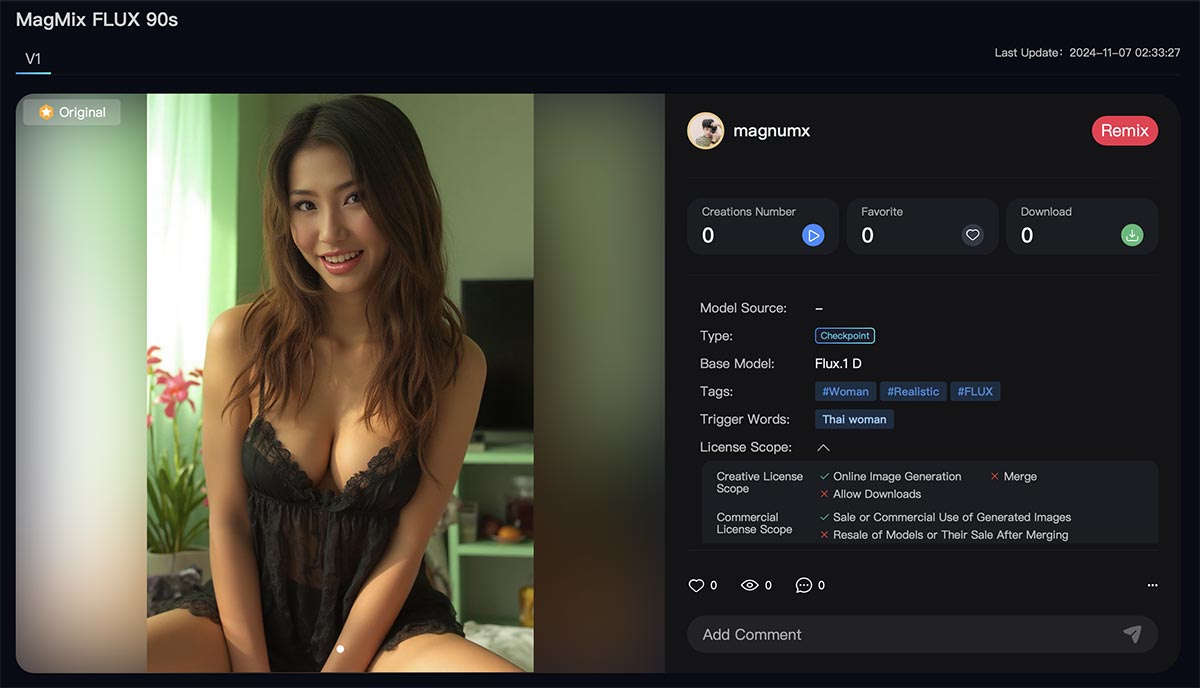Open the magnumx username link
Screen dimensions: 1200x688
pyautogui.click(x=770, y=131)
